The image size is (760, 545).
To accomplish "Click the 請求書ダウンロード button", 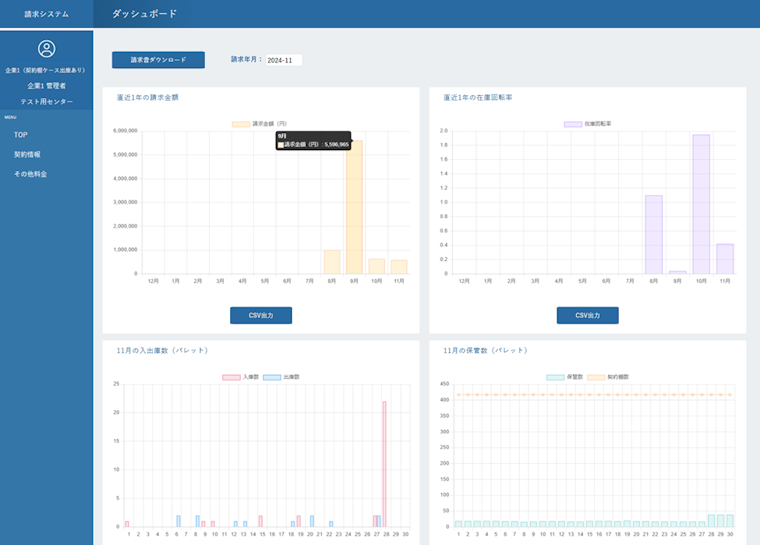I will (x=158, y=60).
